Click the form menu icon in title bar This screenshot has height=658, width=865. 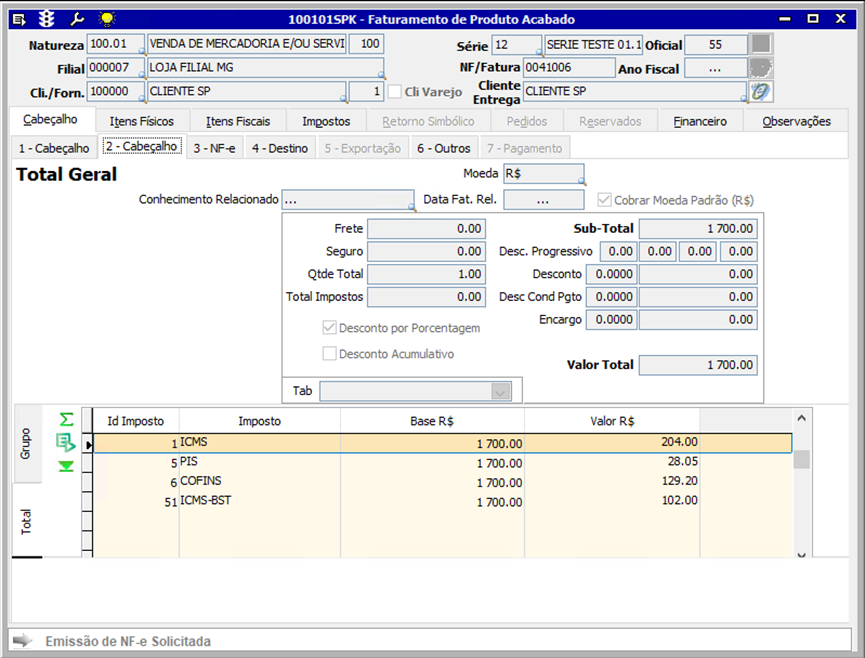point(18,18)
